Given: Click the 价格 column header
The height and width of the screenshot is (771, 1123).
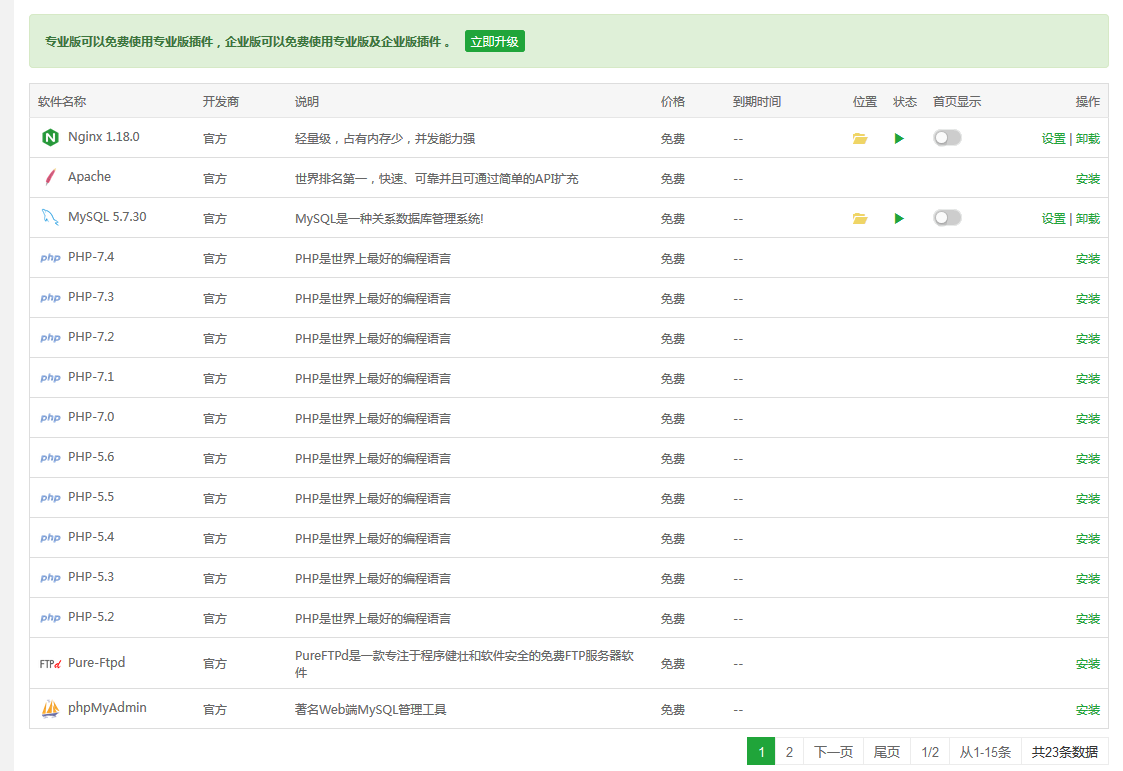Looking at the screenshot, I should click(673, 102).
